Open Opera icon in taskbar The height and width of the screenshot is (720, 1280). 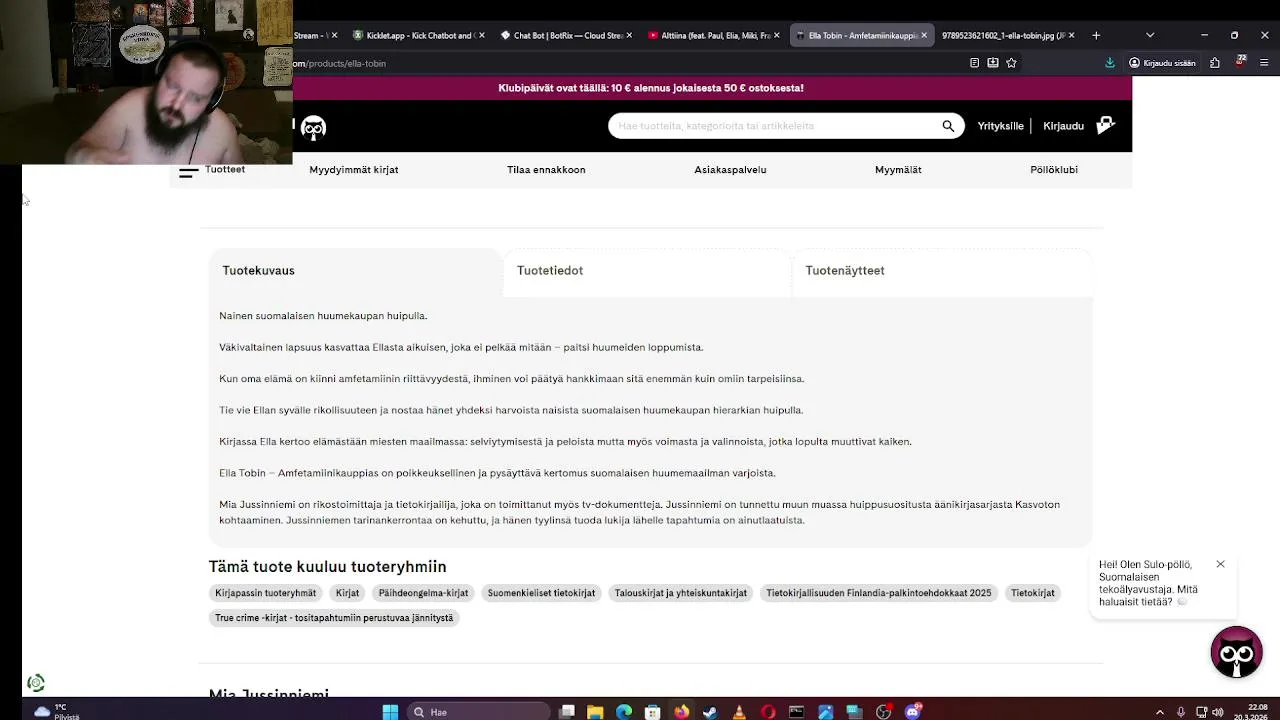click(x=768, y=712)
